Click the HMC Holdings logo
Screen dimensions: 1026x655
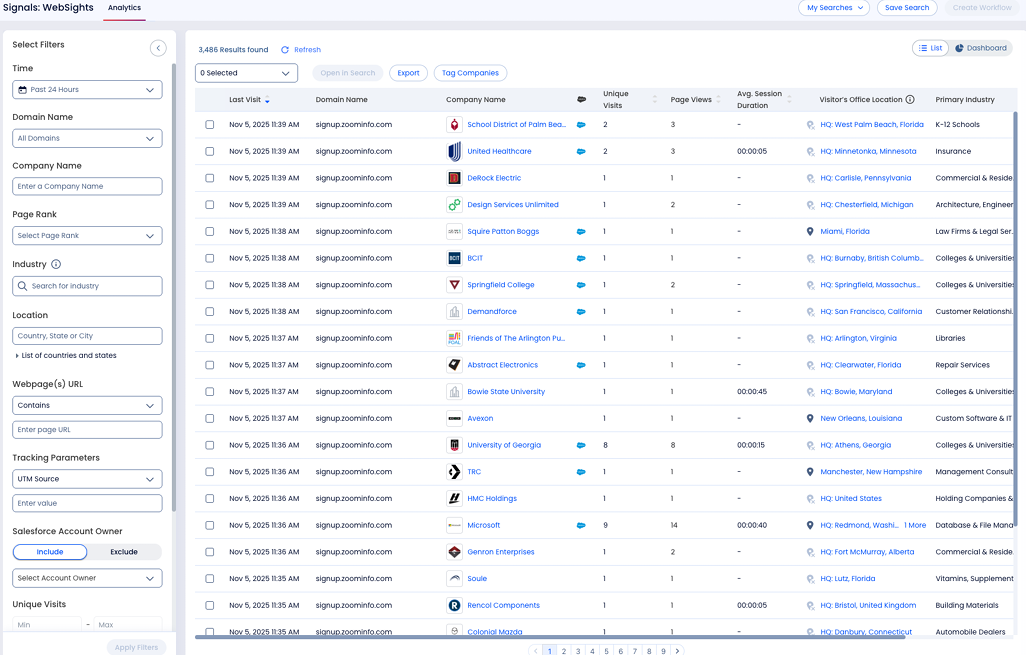pos(454,499)
